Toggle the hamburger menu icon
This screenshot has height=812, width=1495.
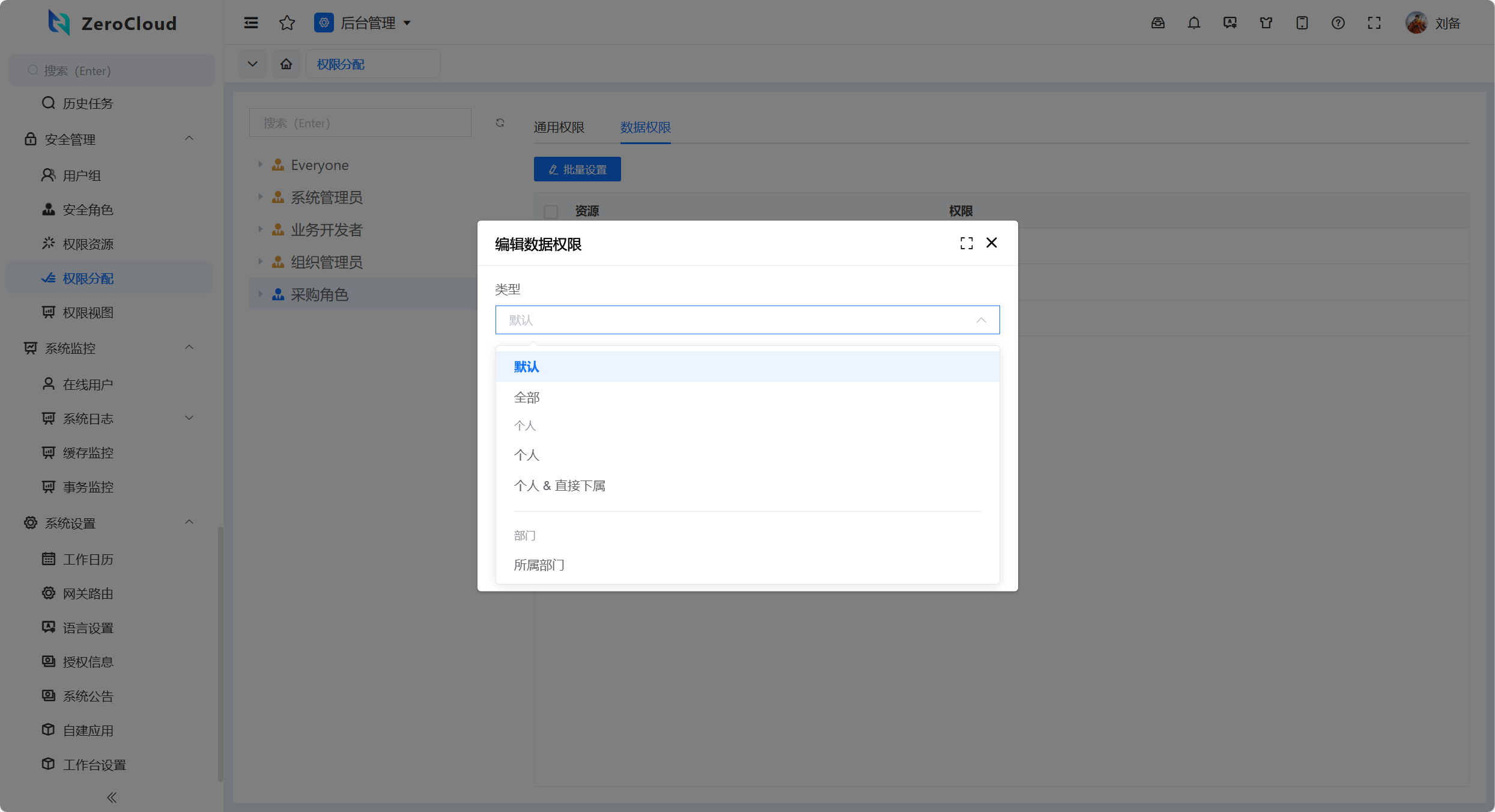coord(251,23)
